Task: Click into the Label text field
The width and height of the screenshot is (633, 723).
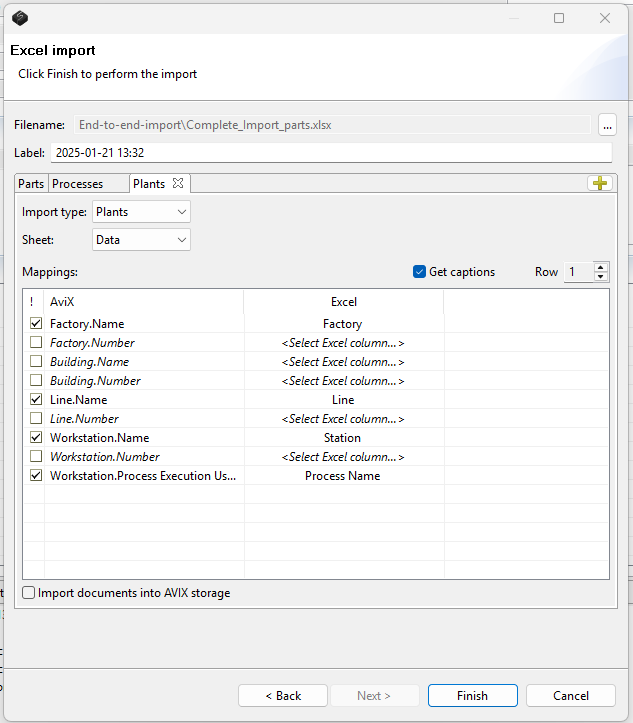Action: point(330,153)
